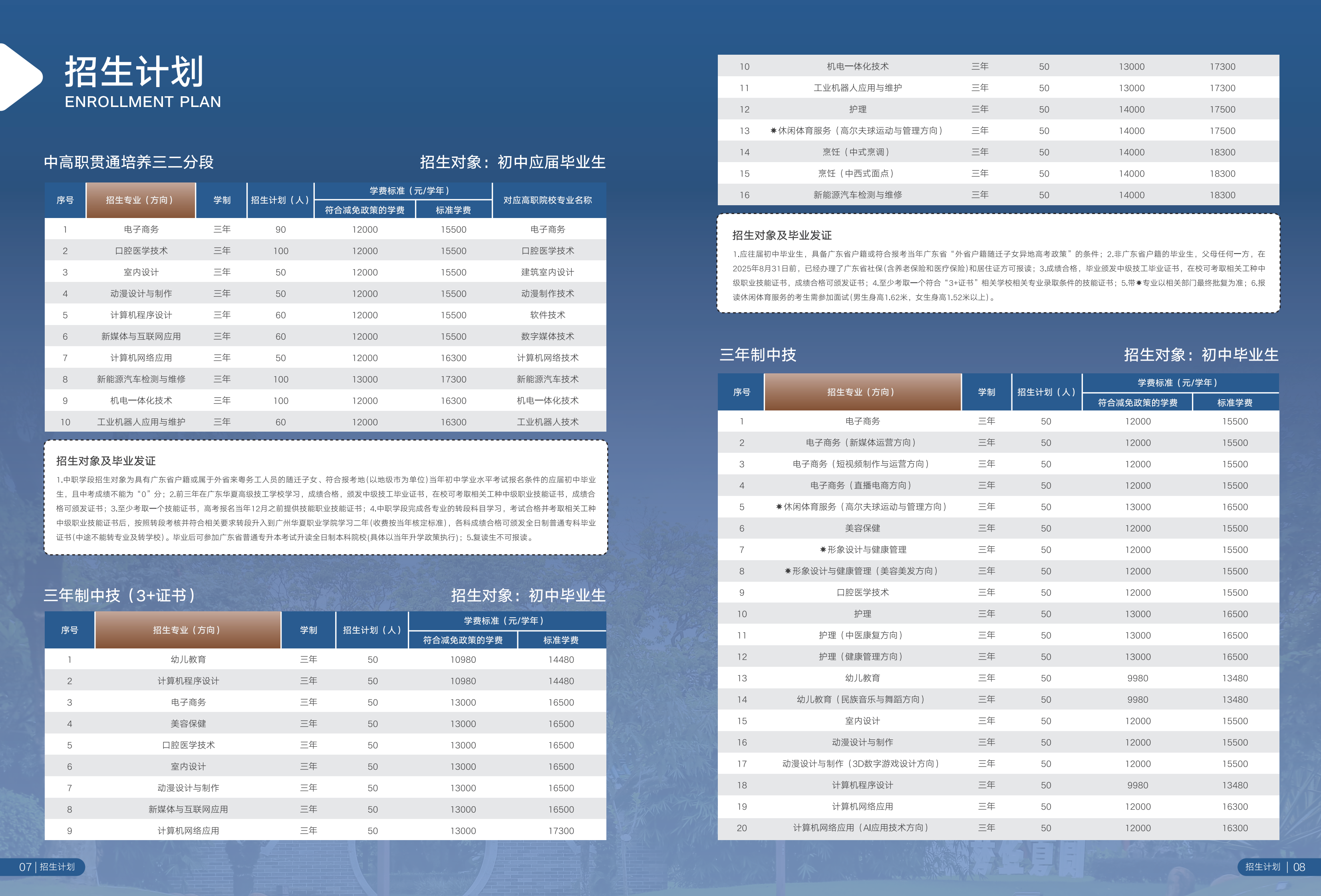Click 对应高职院校专业名称 column header
This screenshot has width=1321, height=896.
click(547, 200)
